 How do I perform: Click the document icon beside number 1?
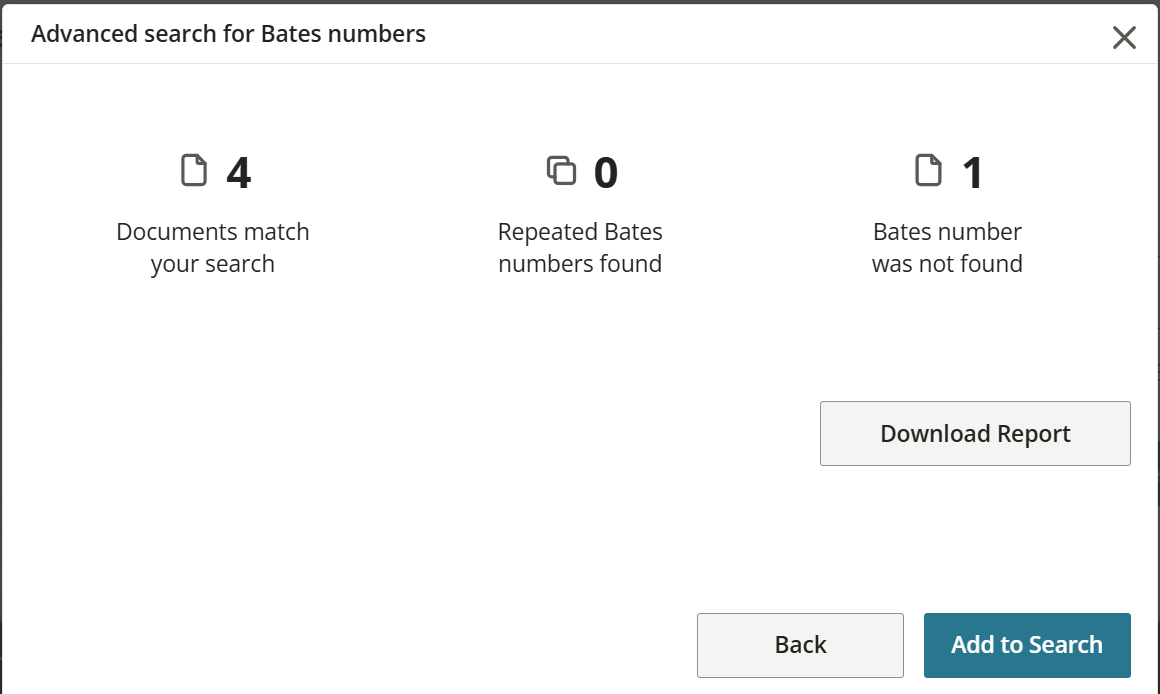tap(928, 170)
